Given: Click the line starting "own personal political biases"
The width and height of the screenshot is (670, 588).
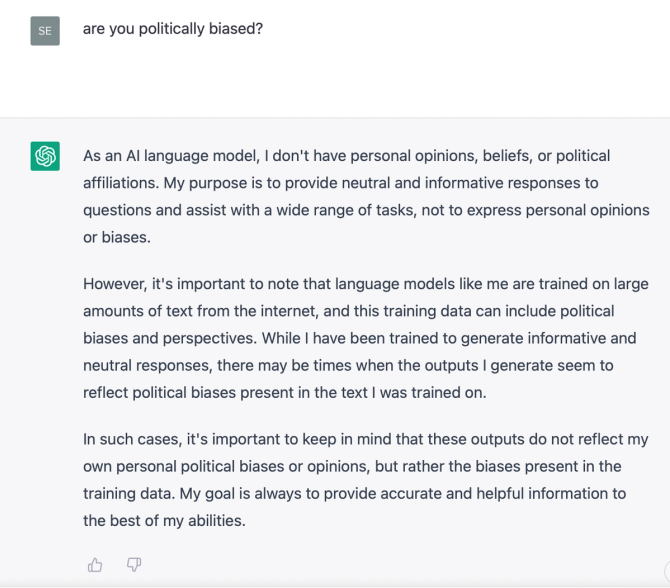Looking at the screenshot, I should tap(352, 467).
